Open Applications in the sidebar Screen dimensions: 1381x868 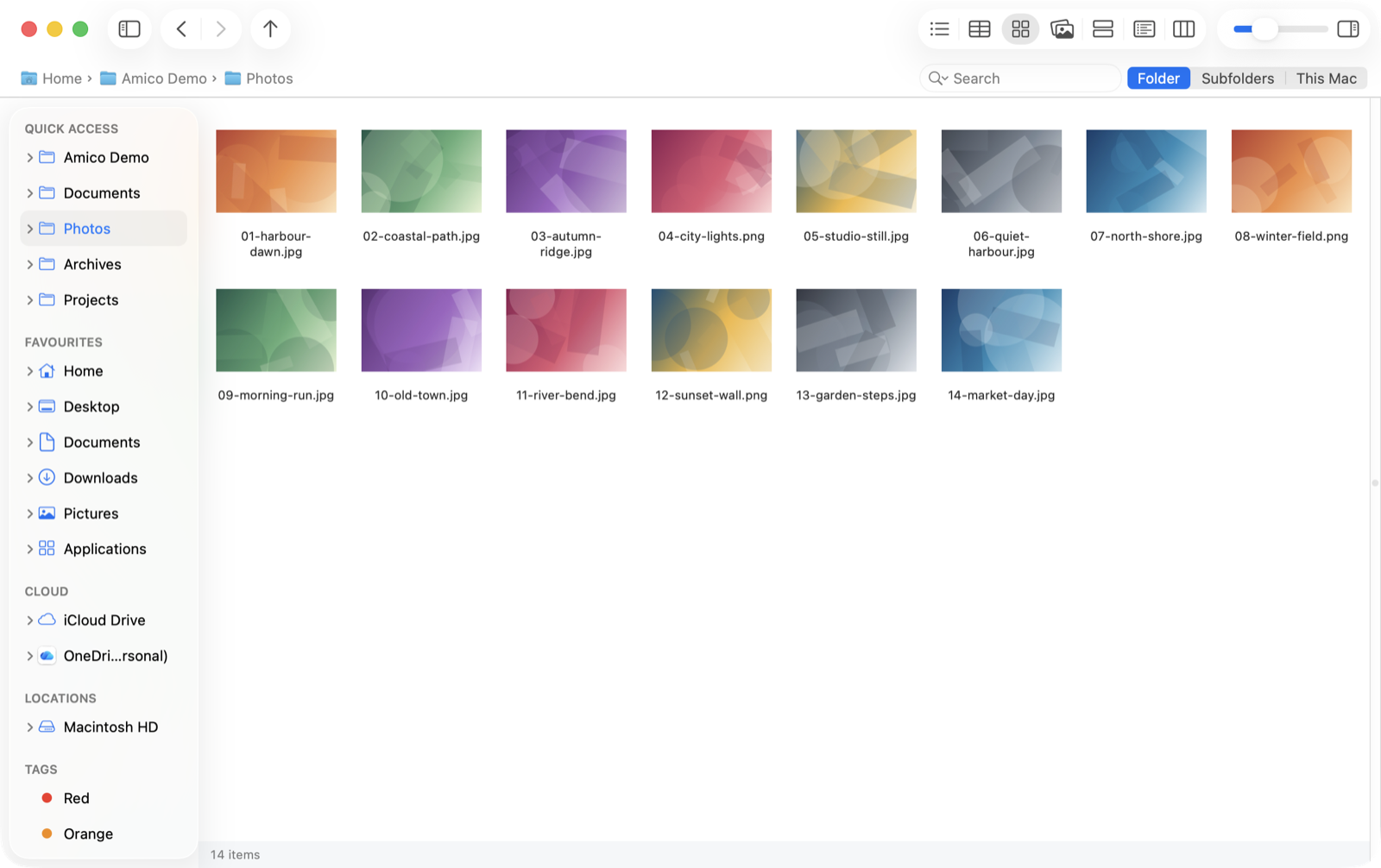pos(104,549)
